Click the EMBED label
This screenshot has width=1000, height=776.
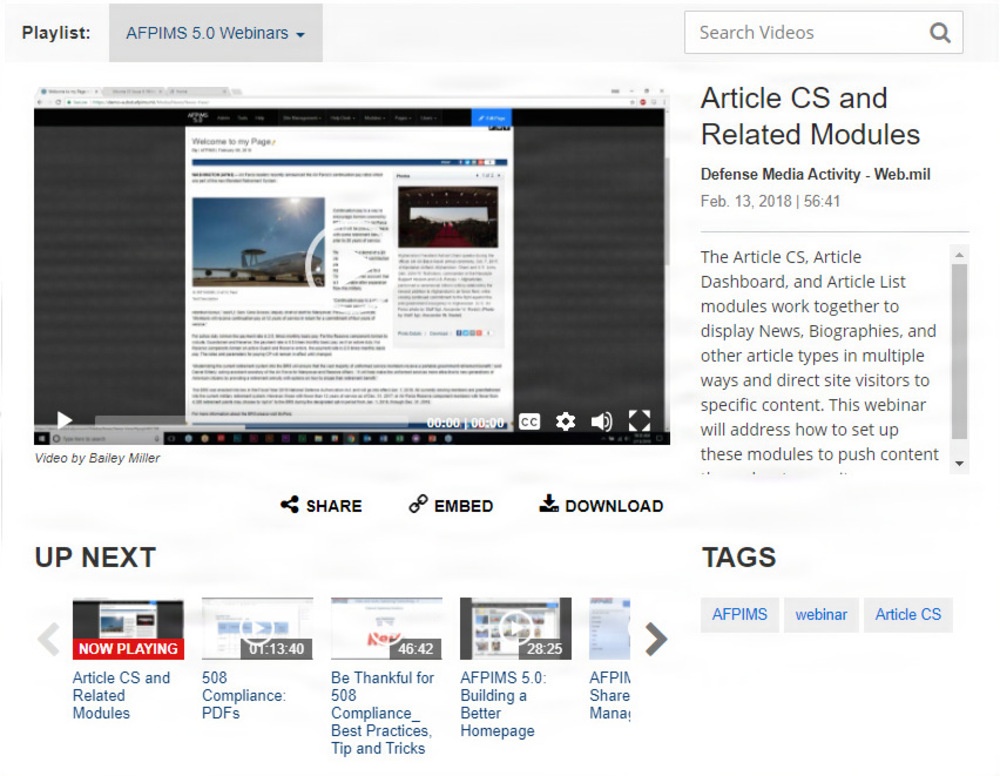coord(464,506)
